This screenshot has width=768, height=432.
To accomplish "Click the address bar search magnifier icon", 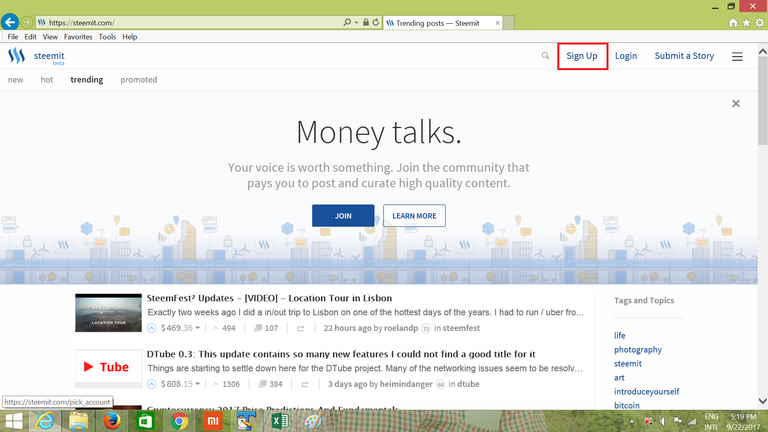I will pos(347,23).
